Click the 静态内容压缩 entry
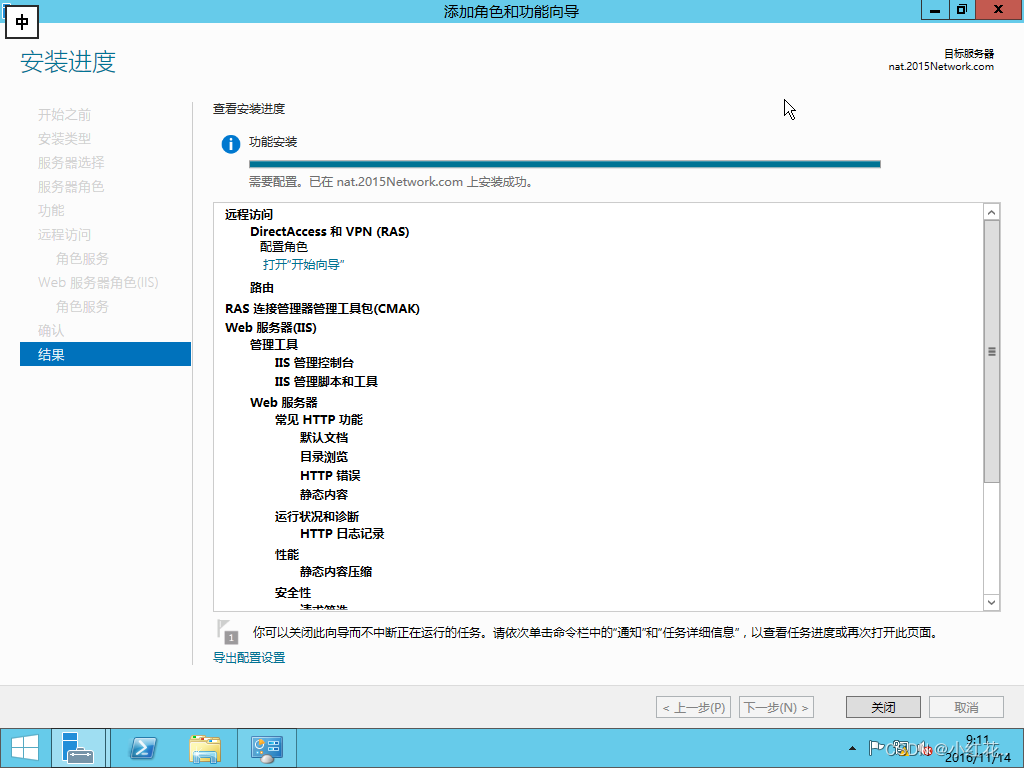This screenshot has width=1024, height=768. pos(336,571)
